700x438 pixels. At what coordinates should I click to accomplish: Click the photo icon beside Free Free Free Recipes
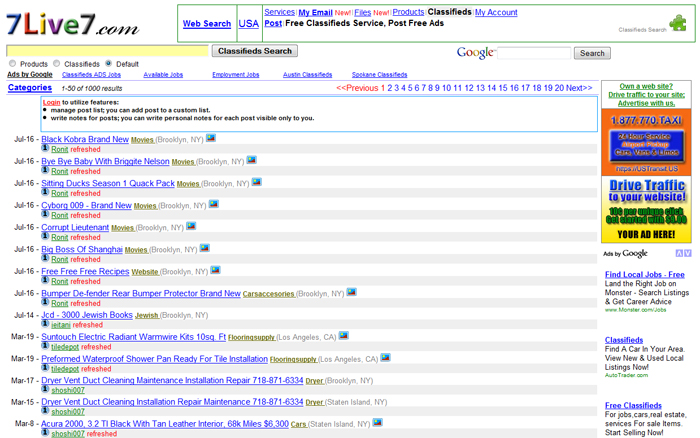click(x=216, y=270)
